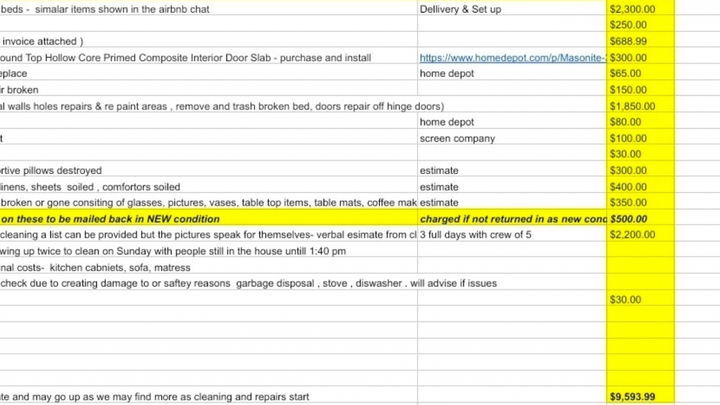Select the 'may go up as we may find more' cell
720x405 pixels.
pos(208,396)
